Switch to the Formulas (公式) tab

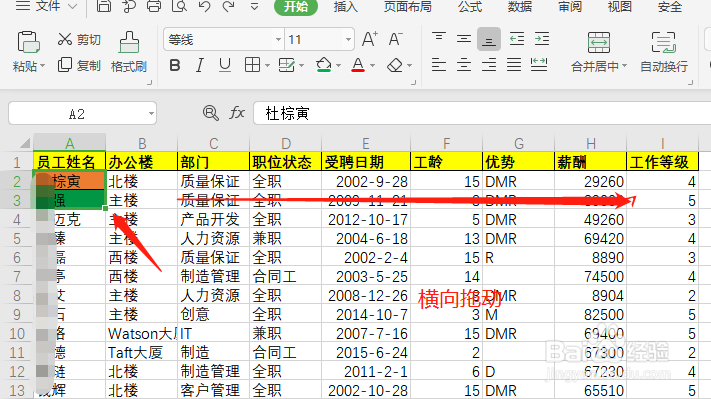(x=470, y=7)
